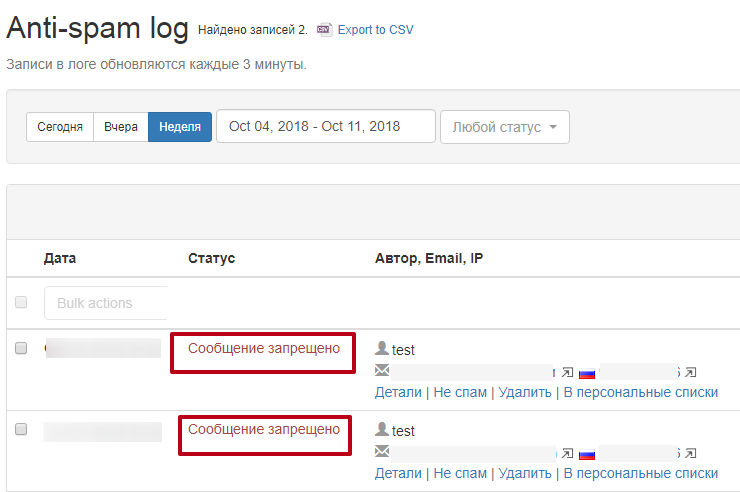
Task: Select the second log entry checkbox
Action: click(x=21, y=429)
